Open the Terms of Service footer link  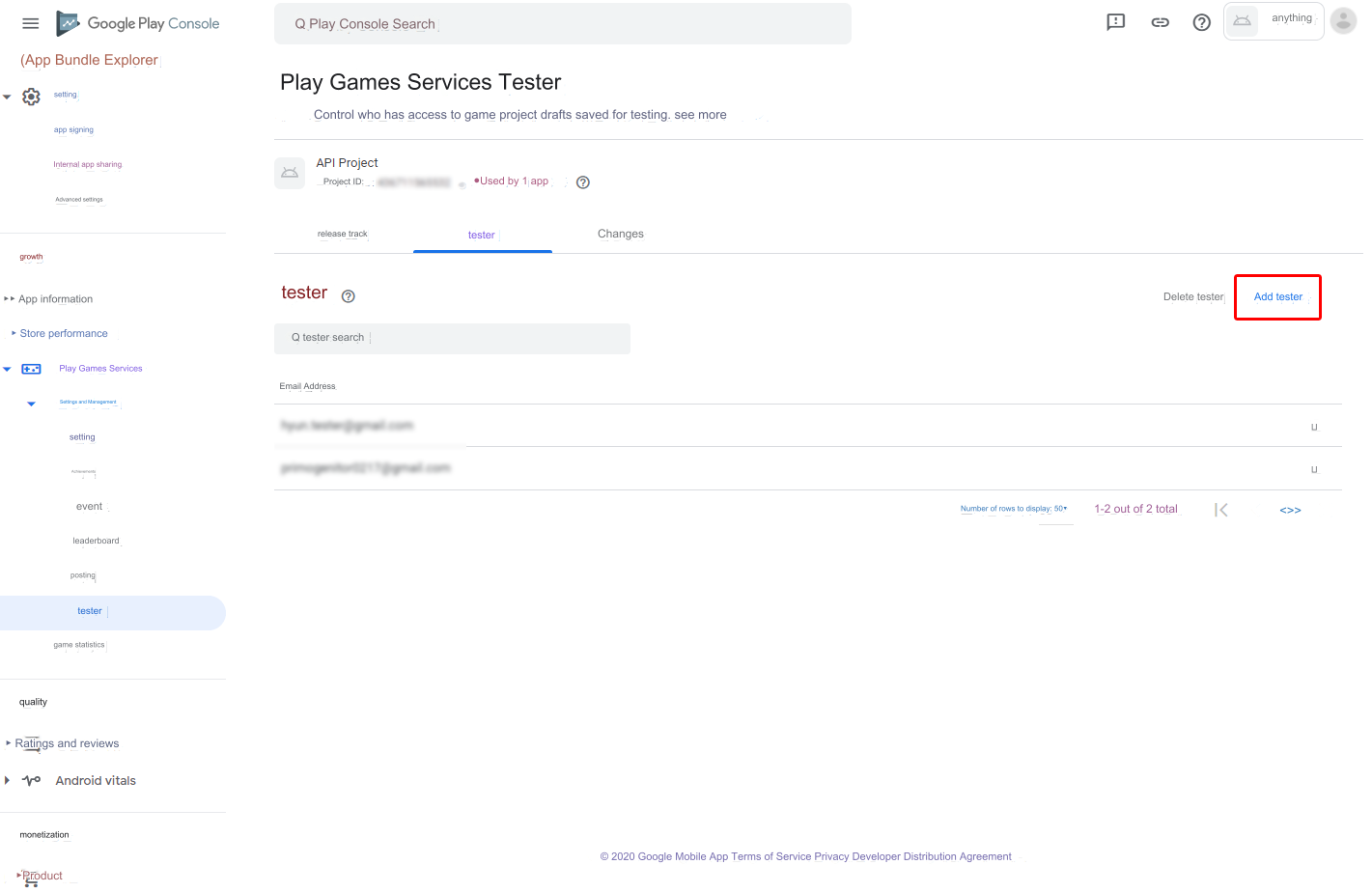[x=771, y=856]
